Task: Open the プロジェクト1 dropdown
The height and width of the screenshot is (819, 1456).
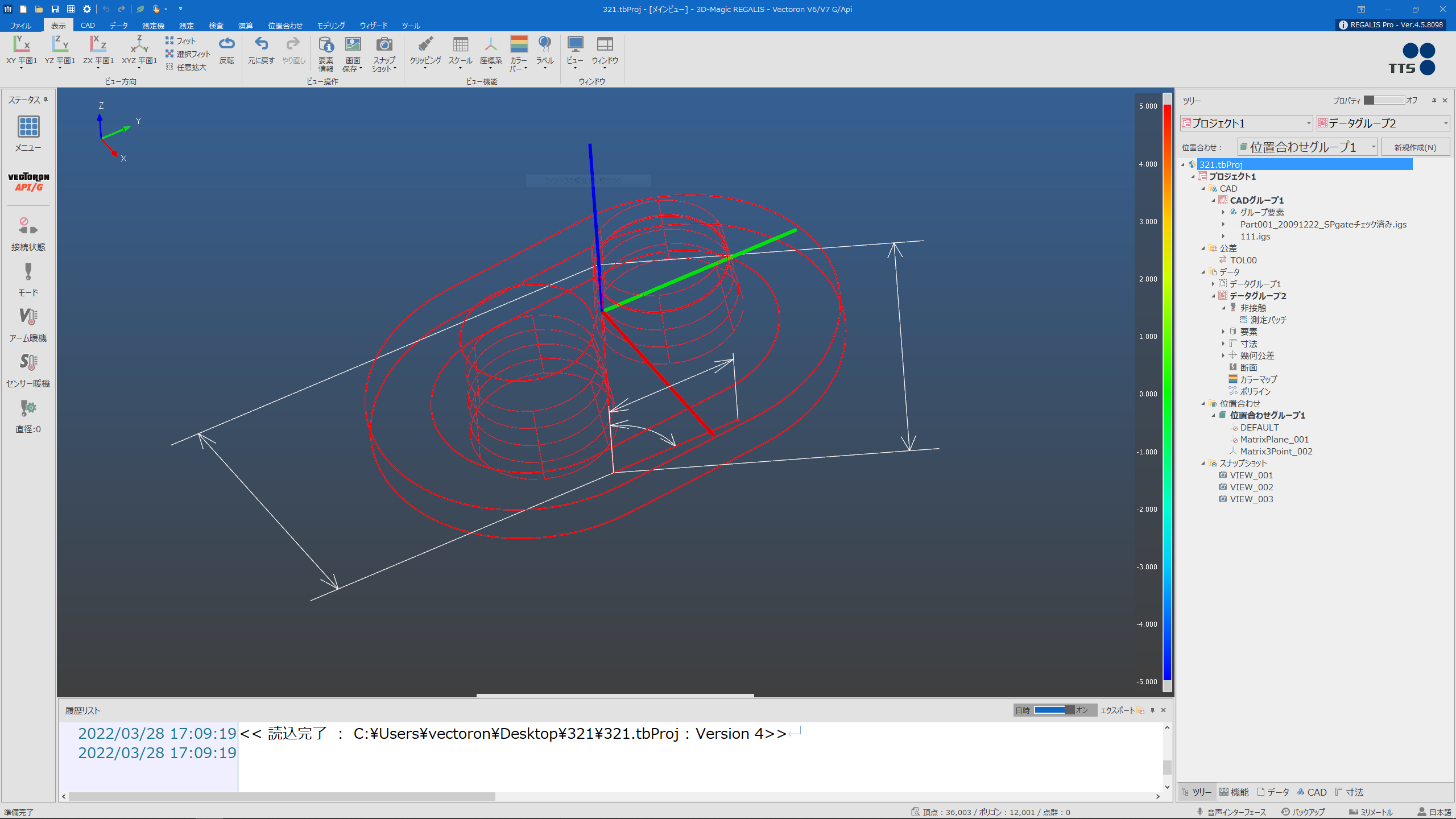Action: click(x=1247, y=123)
